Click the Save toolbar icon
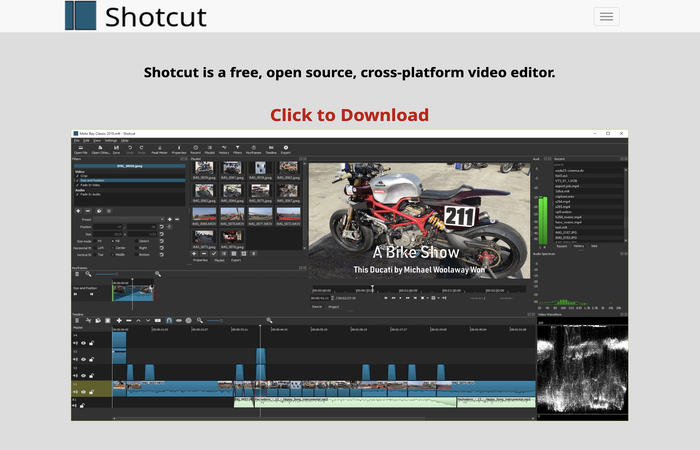Viewport: 700px width, 450px height. [115, 149]
